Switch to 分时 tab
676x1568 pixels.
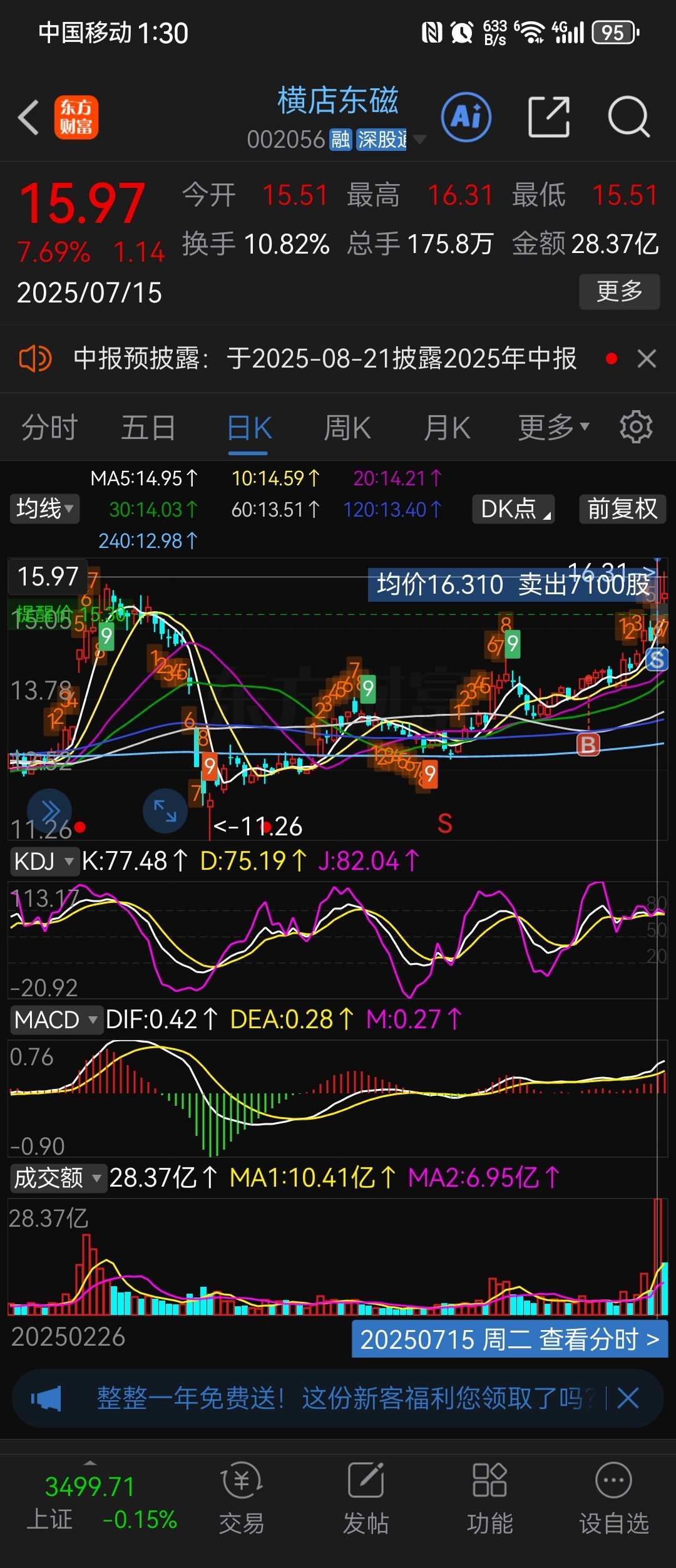click(49, 428)
